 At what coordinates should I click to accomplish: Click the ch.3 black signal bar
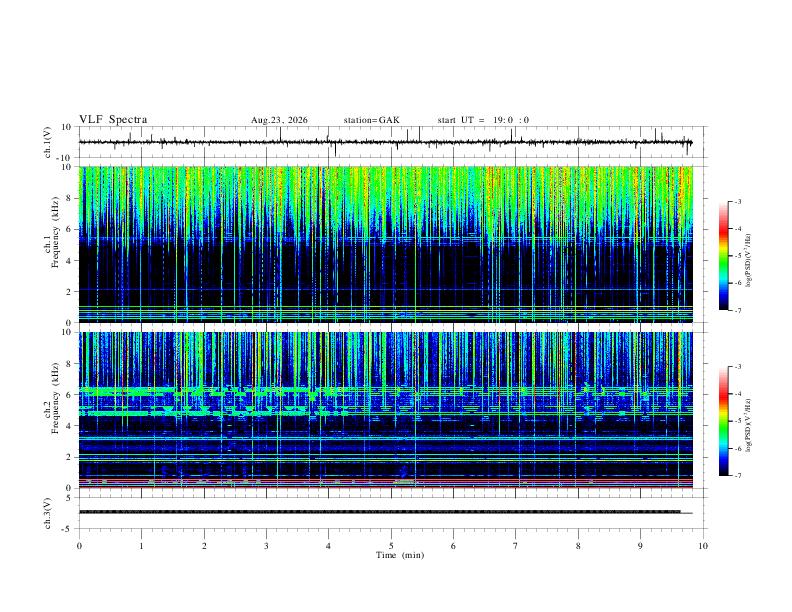point(380,512)
